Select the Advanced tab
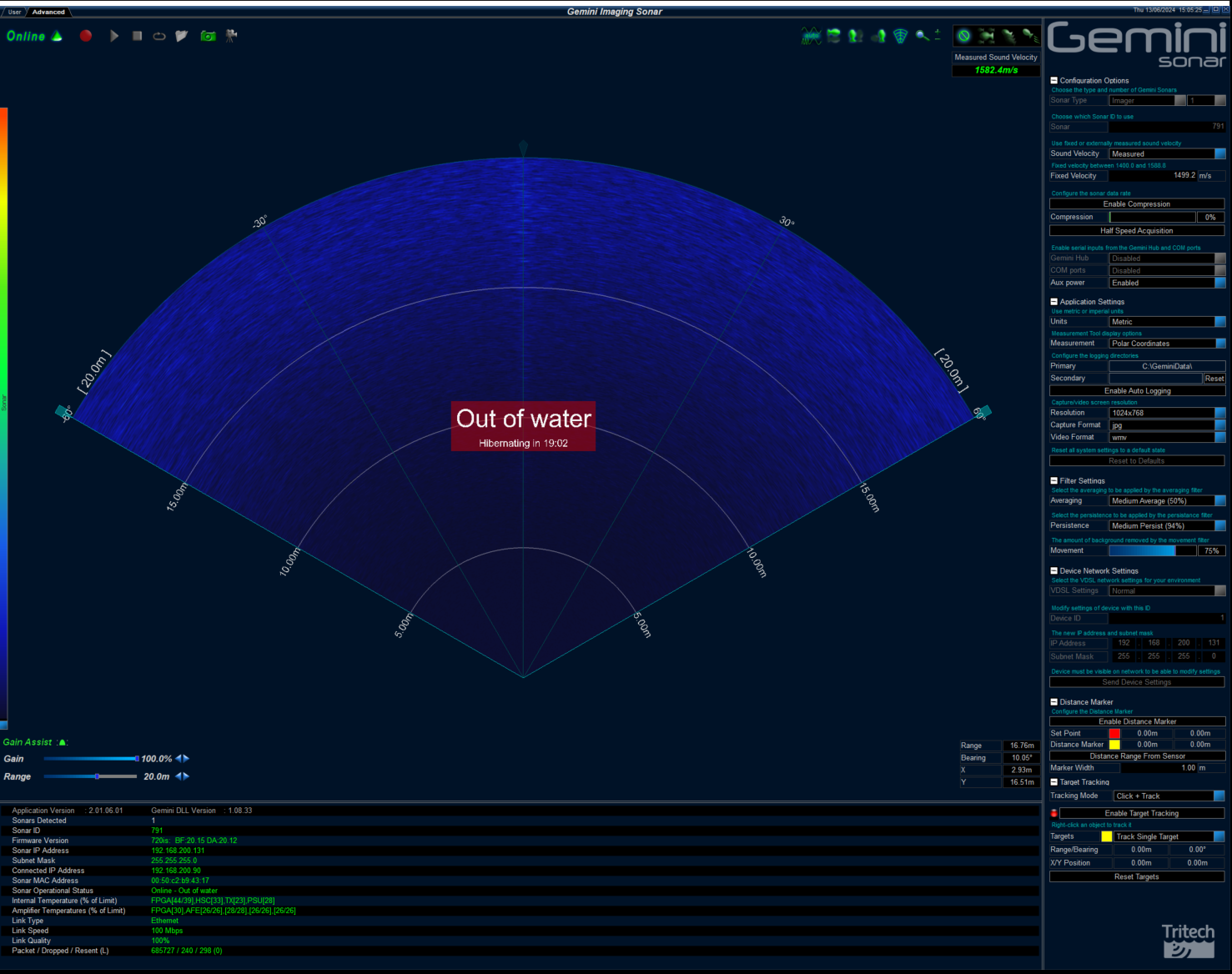Image resolution: width=1232 pixels, height=974 pixels. point(48,13)
